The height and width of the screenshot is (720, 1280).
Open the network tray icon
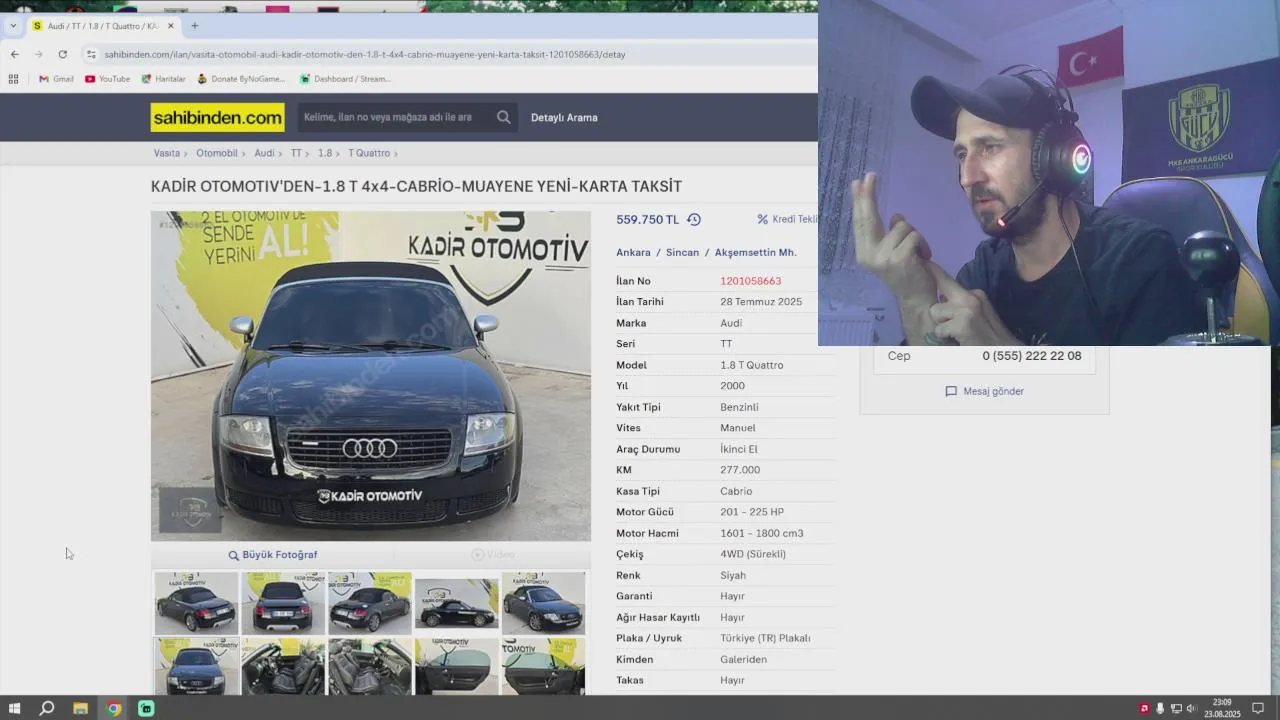[1176, 708]
